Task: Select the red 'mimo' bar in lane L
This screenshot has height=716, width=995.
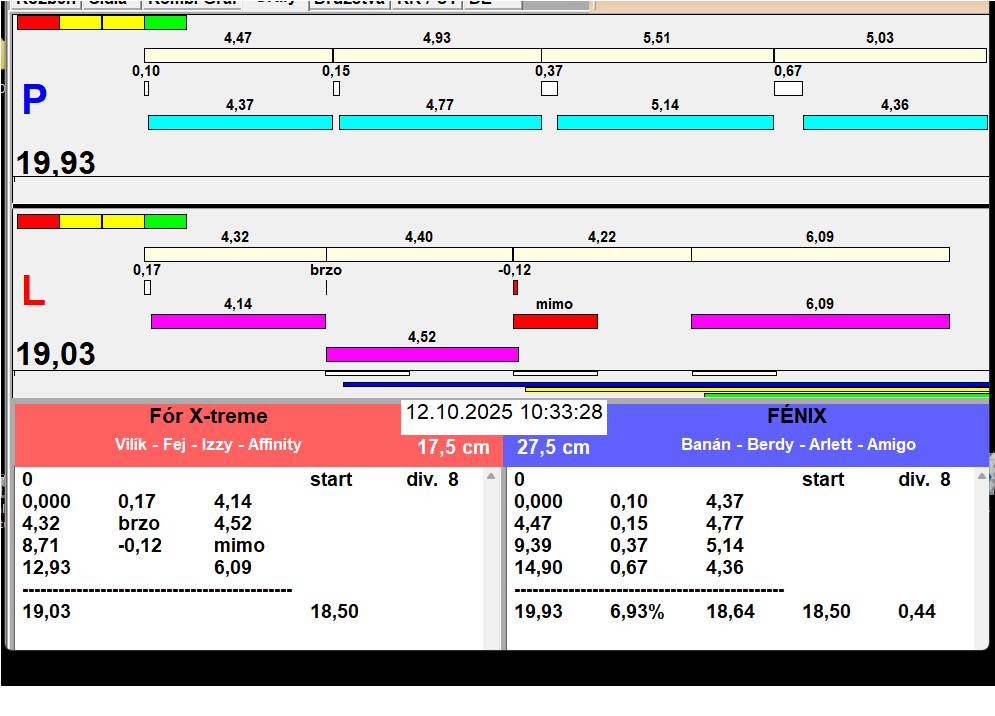Action: click(x=555, y=321)
